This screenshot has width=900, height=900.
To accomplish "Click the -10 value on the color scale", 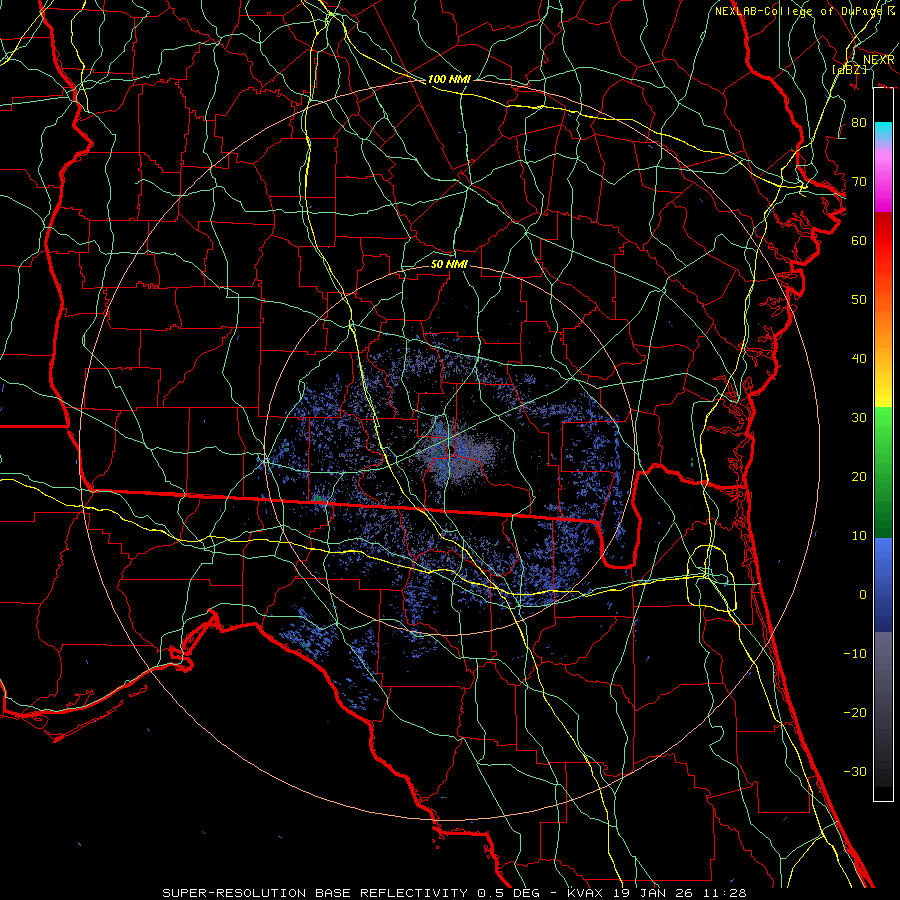I will (855, 654).
